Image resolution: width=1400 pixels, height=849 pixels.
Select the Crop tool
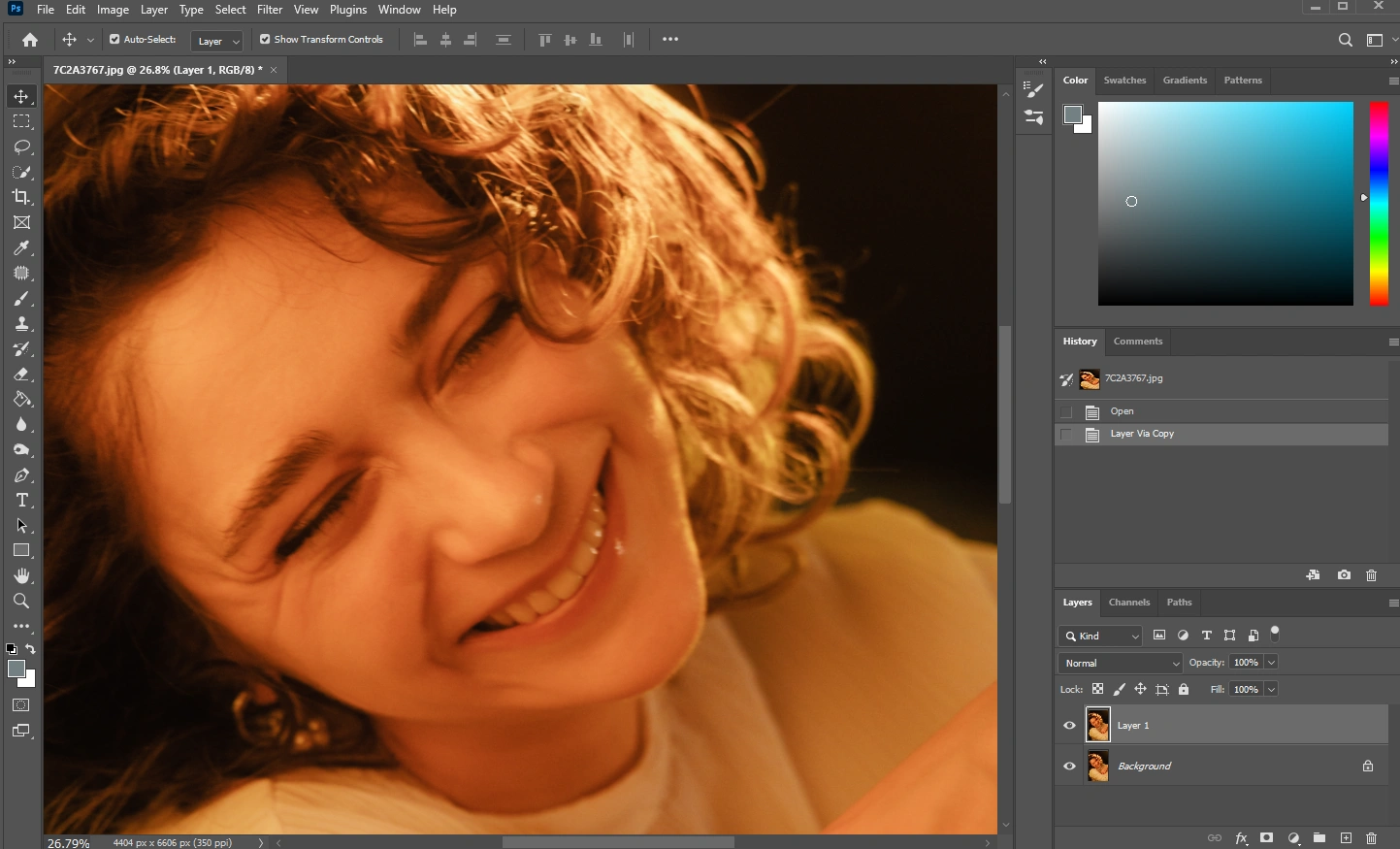point(21,197)
